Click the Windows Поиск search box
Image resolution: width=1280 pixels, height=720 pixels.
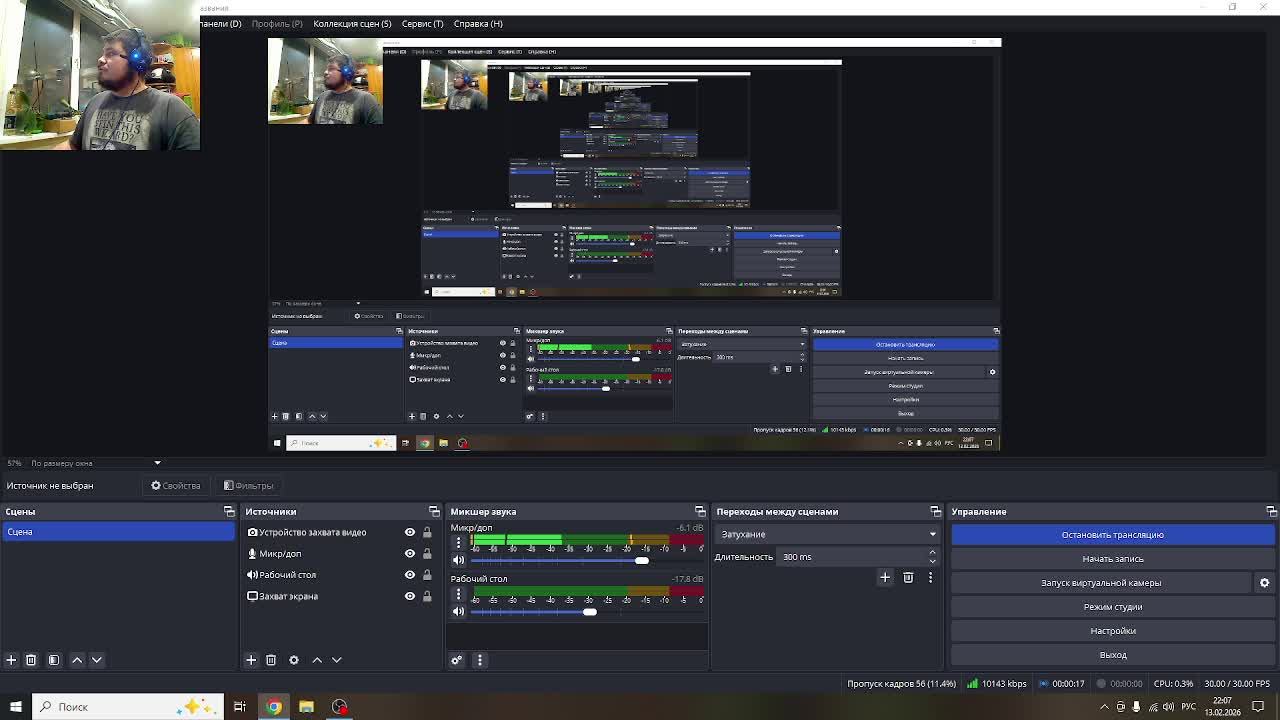pyautogui.click(x=128, y=707)
